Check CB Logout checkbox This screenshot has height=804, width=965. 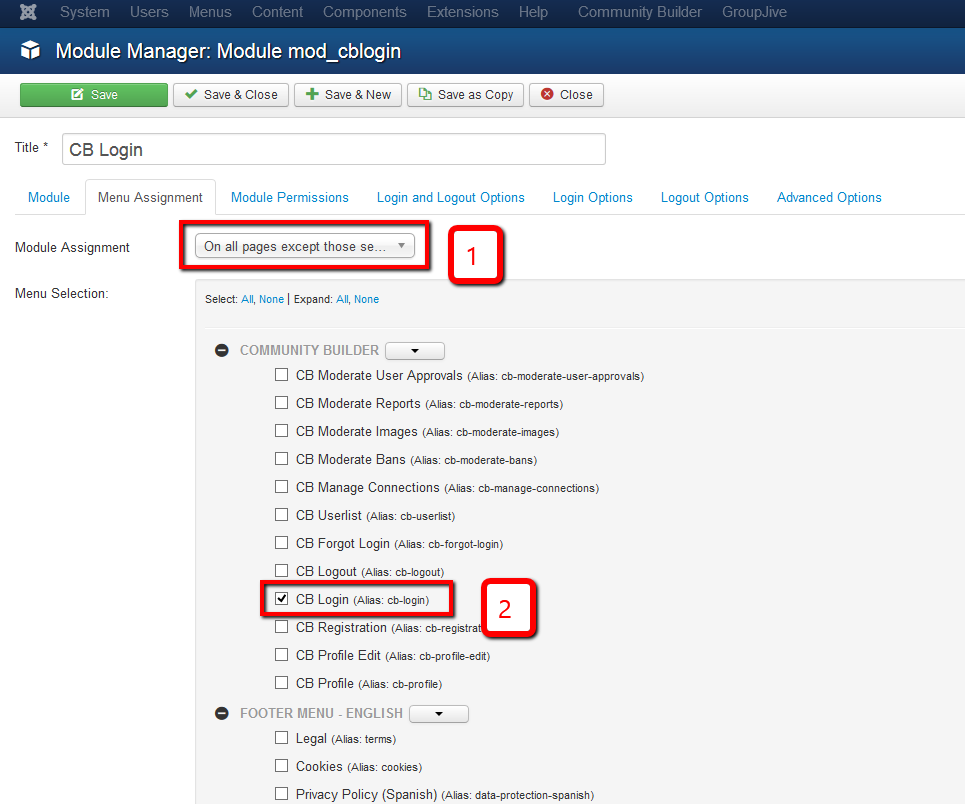point(281,571)
